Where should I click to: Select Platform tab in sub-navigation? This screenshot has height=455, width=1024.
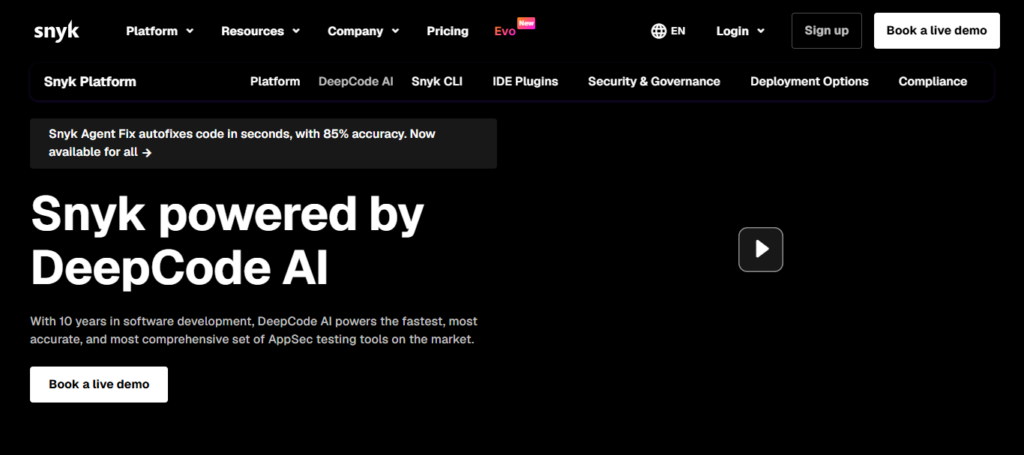275,82
